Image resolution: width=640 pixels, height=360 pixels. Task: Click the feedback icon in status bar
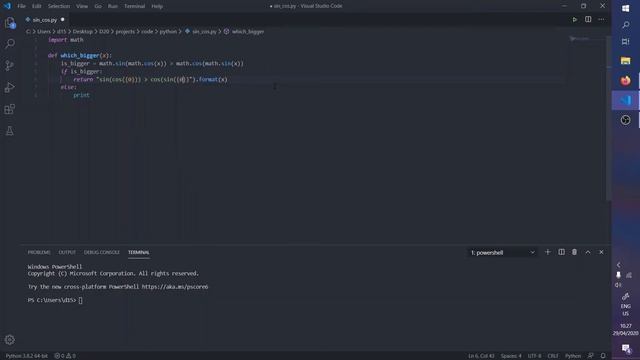point(590,356)
